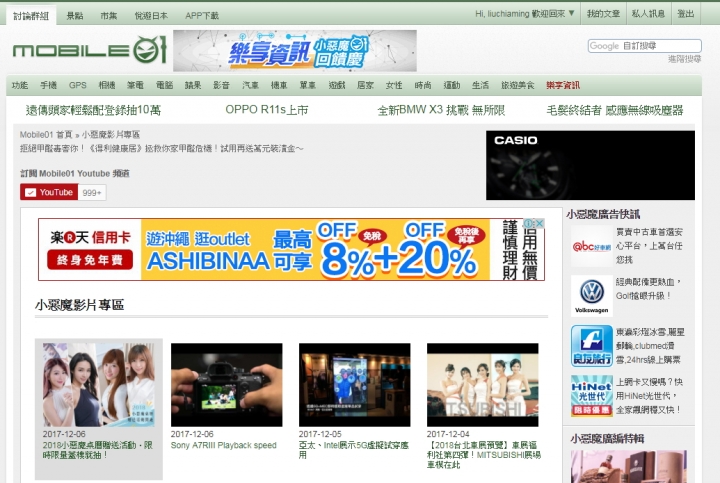Open the 2018小惡魔桌曆 video thumbnail
This screenshot has width=720, height=483.
99,385
